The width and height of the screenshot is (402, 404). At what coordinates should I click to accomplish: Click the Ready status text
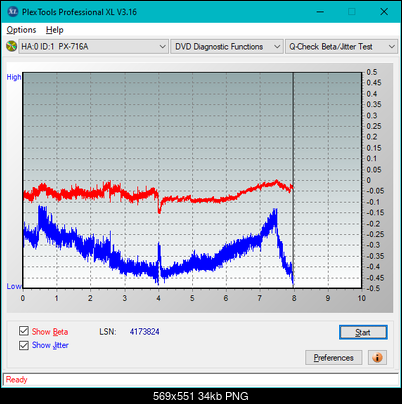[x=16, y=380]
